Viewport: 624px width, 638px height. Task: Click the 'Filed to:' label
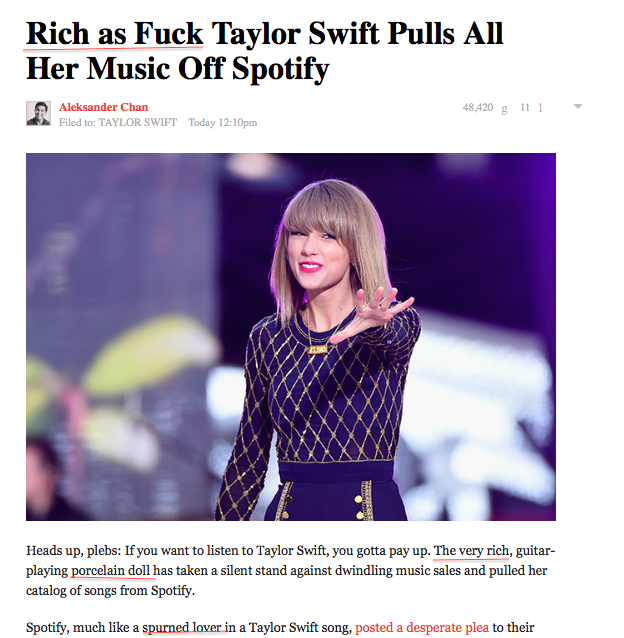[77, 122]
